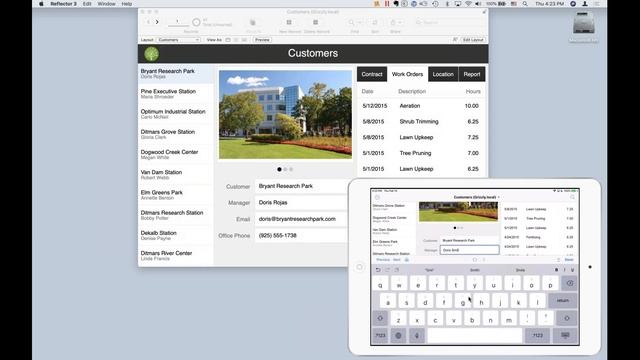
Task: Select Dekalb Station in customer list
Action: click(176, 235)
